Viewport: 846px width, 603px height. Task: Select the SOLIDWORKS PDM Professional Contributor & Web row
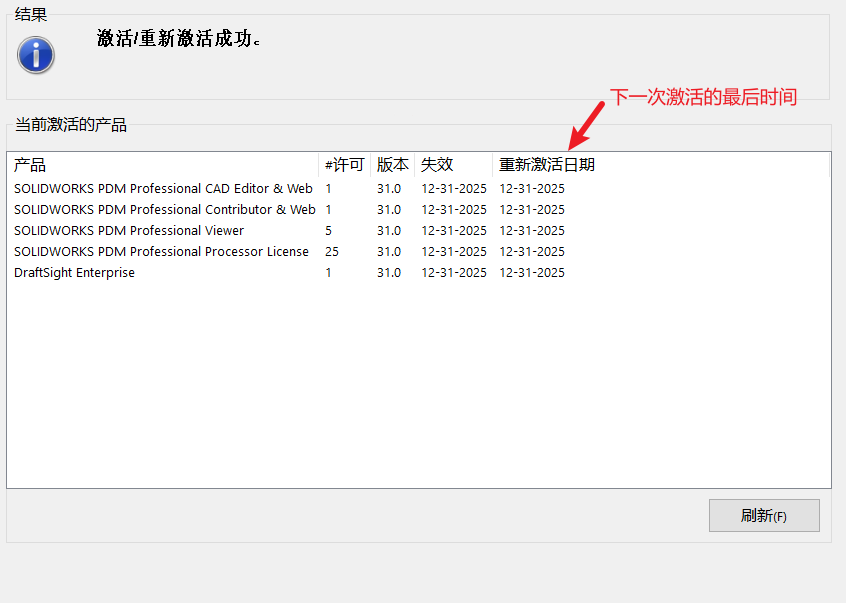click(x=163, y=209)
